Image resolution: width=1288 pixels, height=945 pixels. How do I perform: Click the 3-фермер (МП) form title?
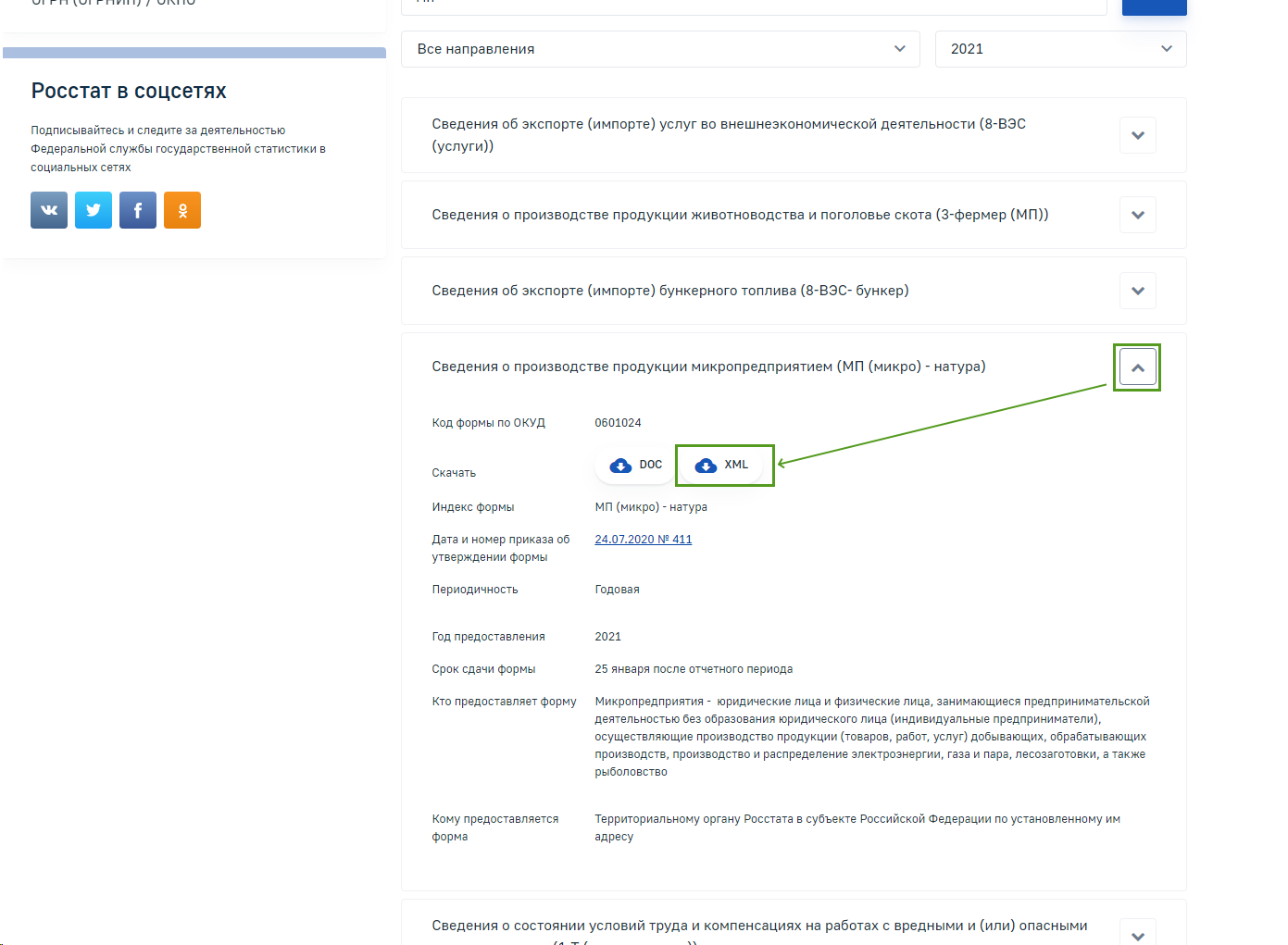pyautogui.click(x=740, y=215)
